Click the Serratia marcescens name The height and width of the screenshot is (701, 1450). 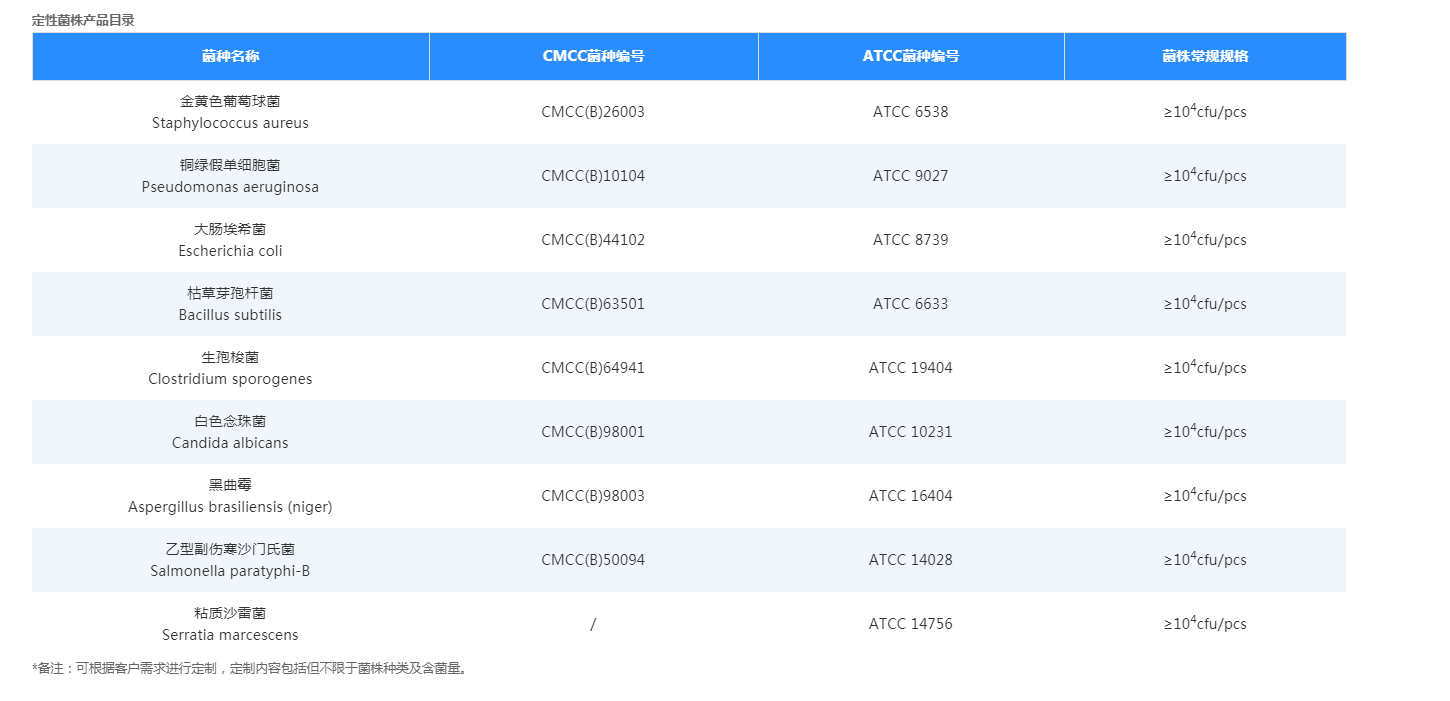click(x=230, y=635)
